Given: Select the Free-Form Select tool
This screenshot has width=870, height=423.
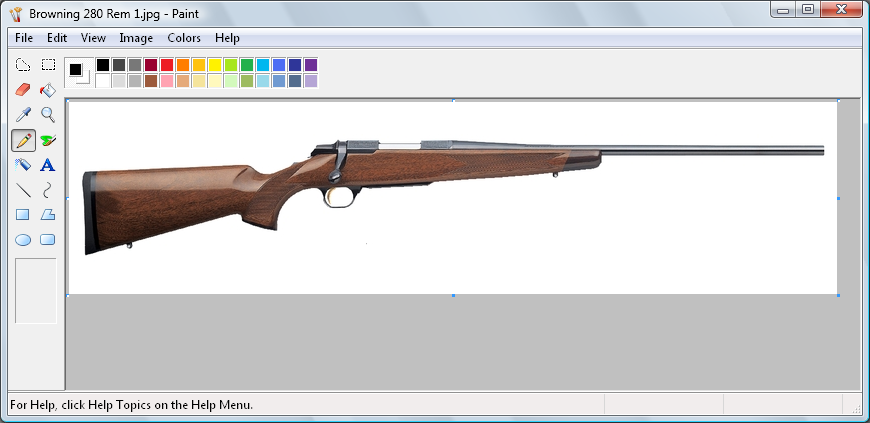Looking at the screenshot, I should pos(23,65).
